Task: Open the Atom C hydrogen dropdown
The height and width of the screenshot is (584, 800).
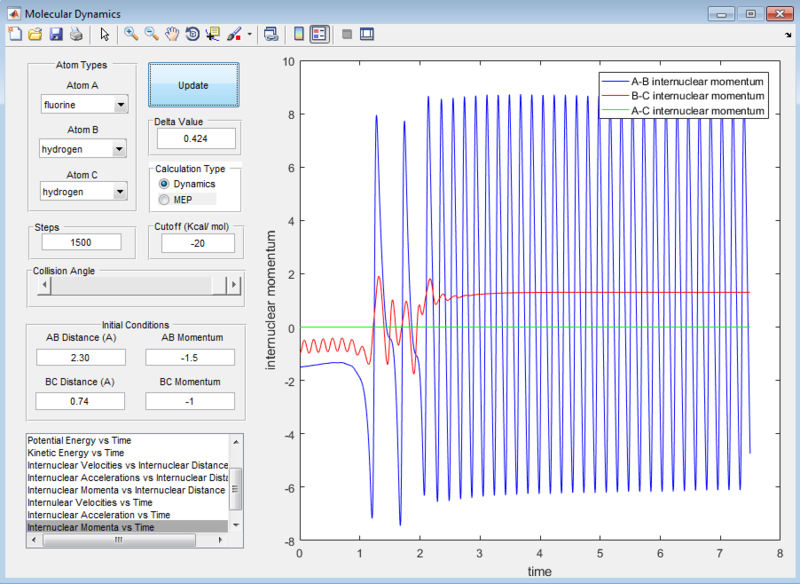Action: [84, 191]
